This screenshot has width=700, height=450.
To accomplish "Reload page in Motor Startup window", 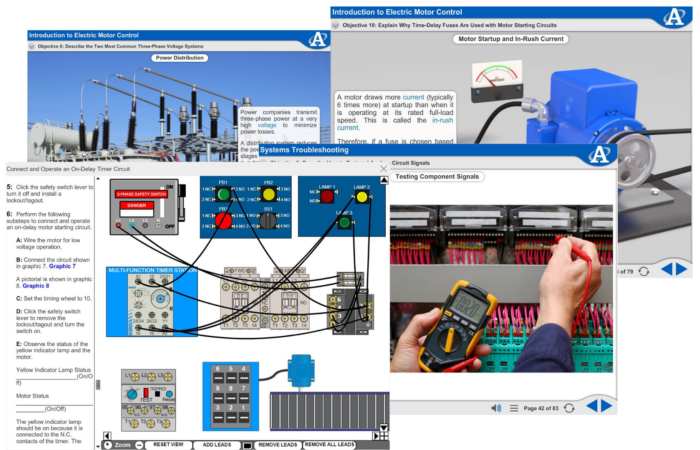I will tap(643, 271).
